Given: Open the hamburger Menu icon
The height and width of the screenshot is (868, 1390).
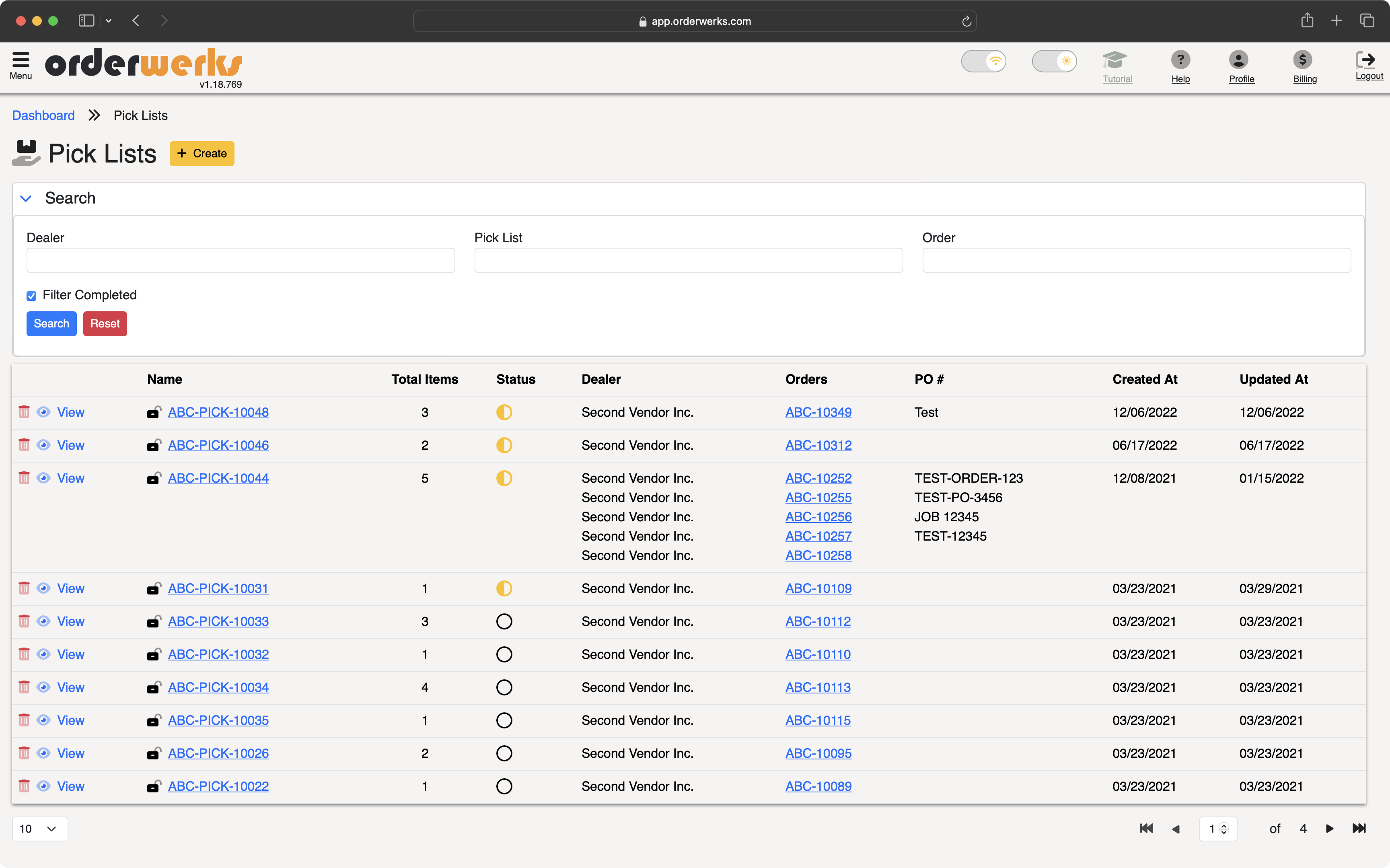Looking at the screenshot, I should point(21,60).
